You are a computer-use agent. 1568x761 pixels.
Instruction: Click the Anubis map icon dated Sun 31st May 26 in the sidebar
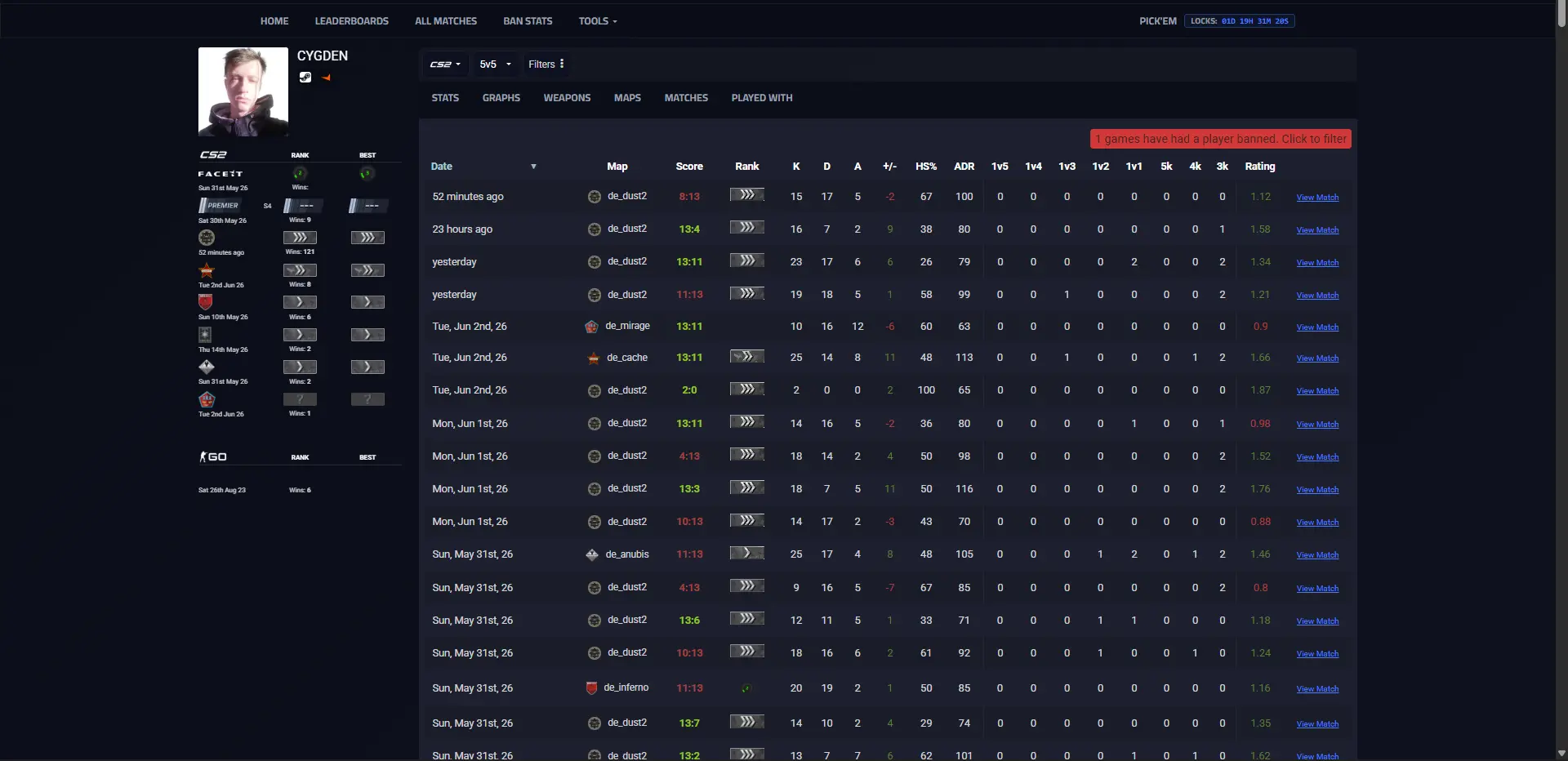point(207,367)
